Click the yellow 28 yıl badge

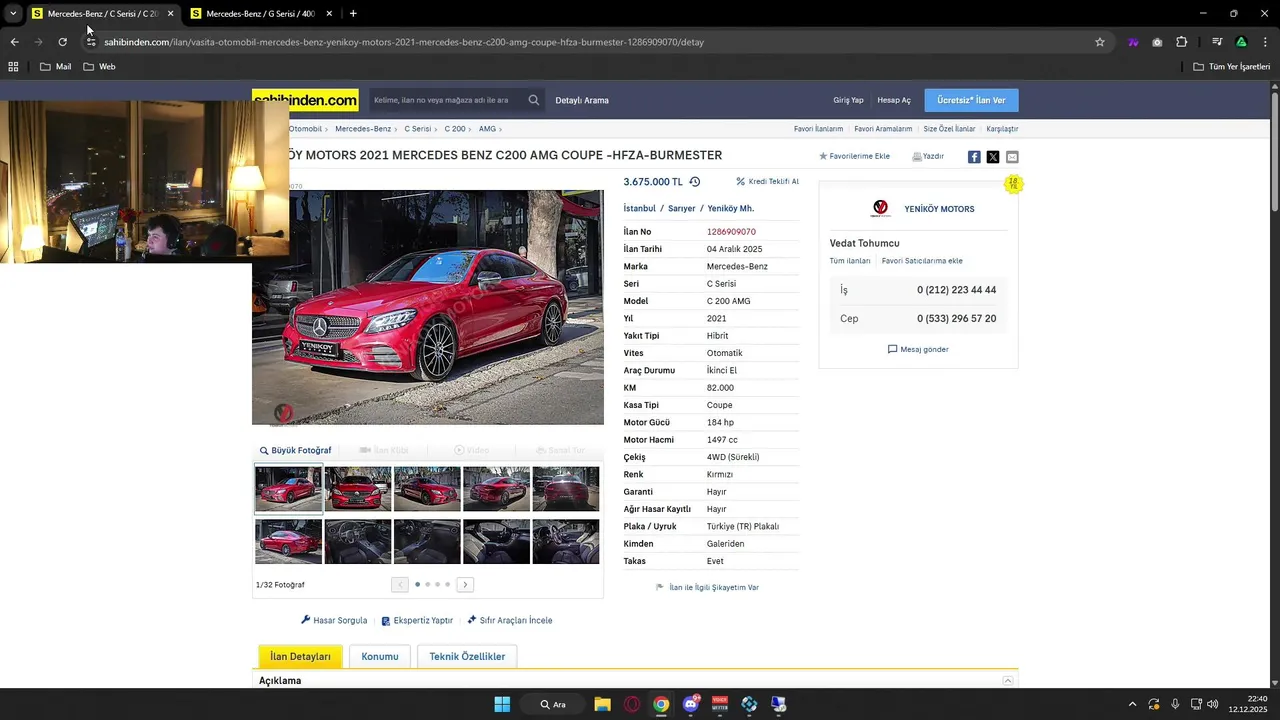point(1013,184)
